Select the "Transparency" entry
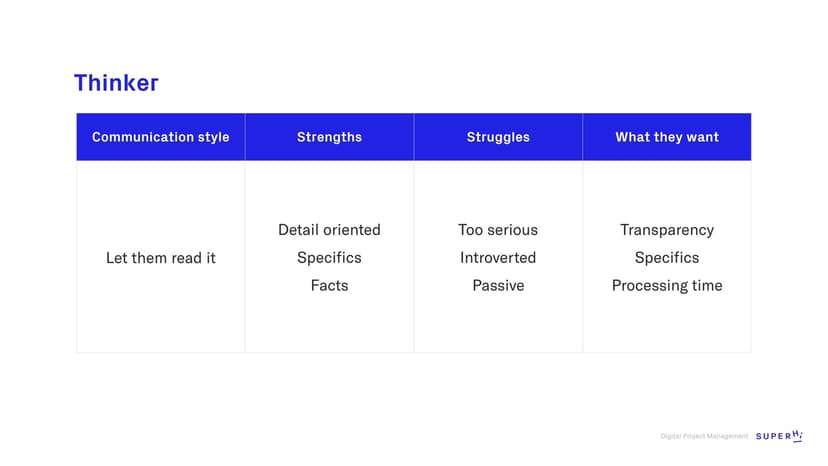Viewport: 828px width, 466px height. pos(667,230)
